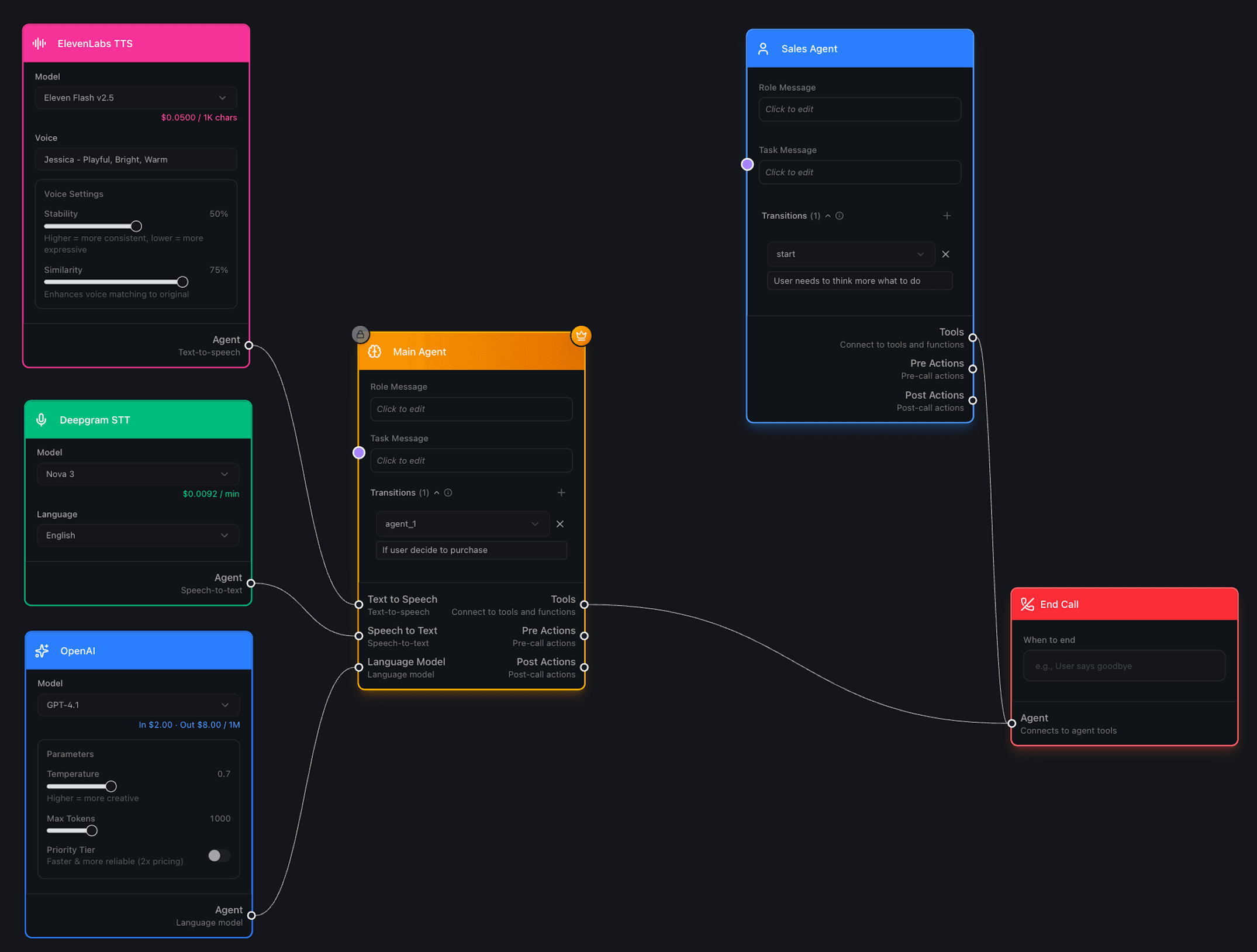This screenshot has height=952, width=1257.
Task: Click the Similarity slider handle
Action: [x=183, y=281]
